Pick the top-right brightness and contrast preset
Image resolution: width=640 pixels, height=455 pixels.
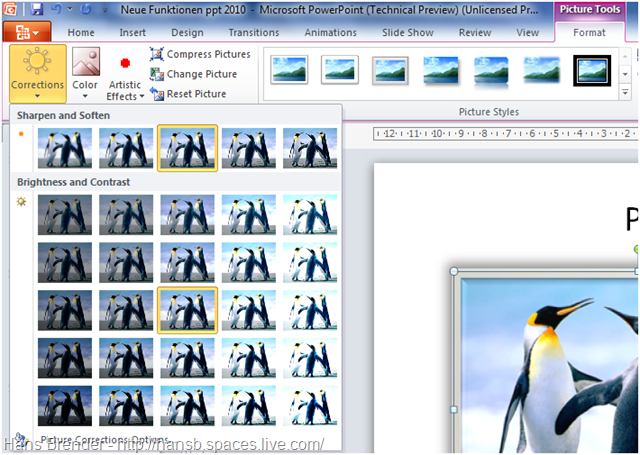[310, 215]
